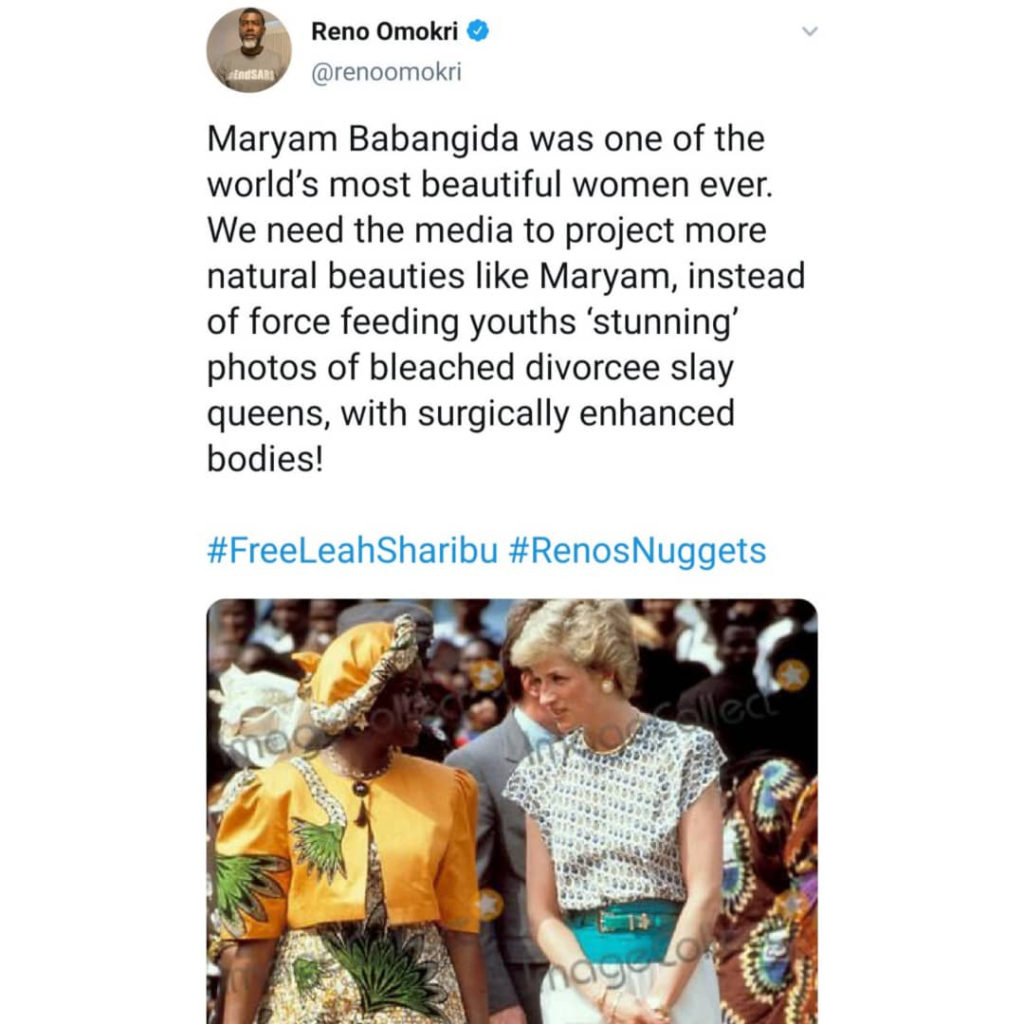Open the tweet options chevron menu
This screenshot has height=1024, width=1024.
pos(810,32)
